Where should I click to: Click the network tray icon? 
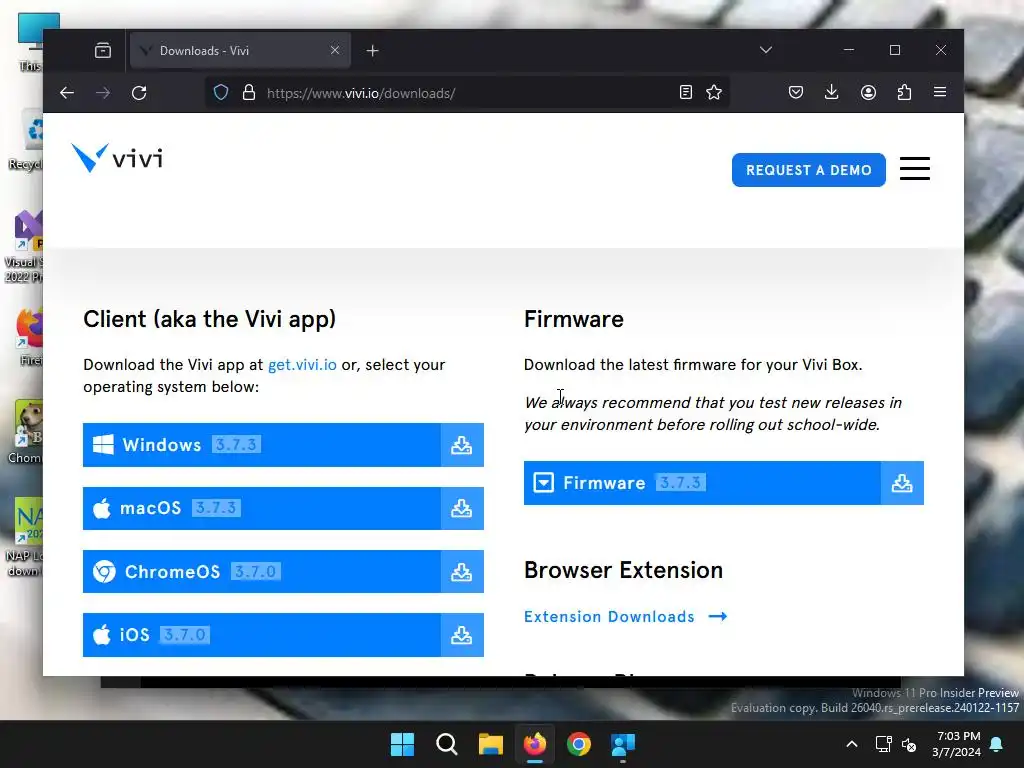tap(884, 744)
